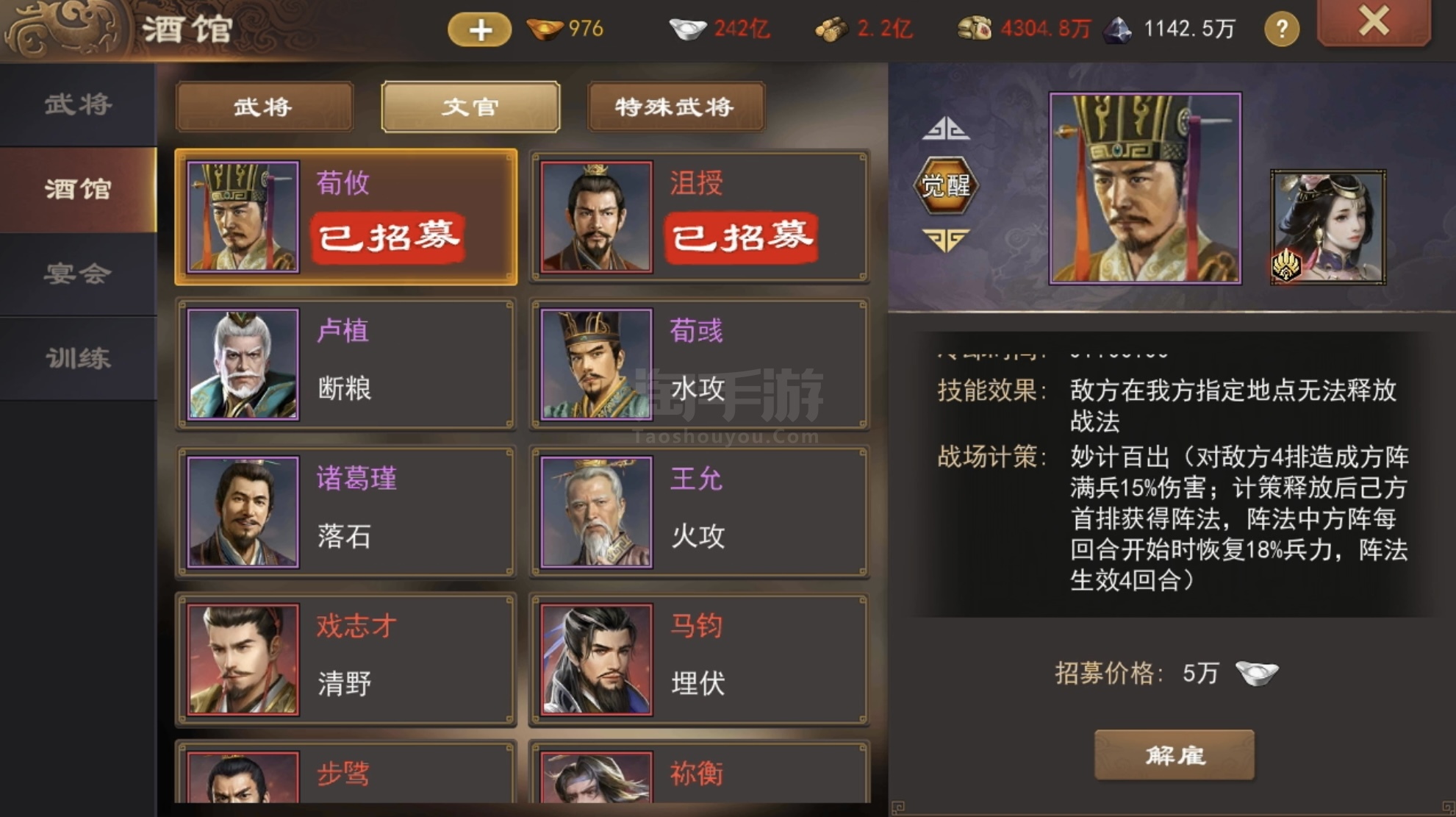This screenshot has height=817, width=1456.
Task: Click the 觉醒 awakening hexagon icon
Action: [x=945, y=185]
